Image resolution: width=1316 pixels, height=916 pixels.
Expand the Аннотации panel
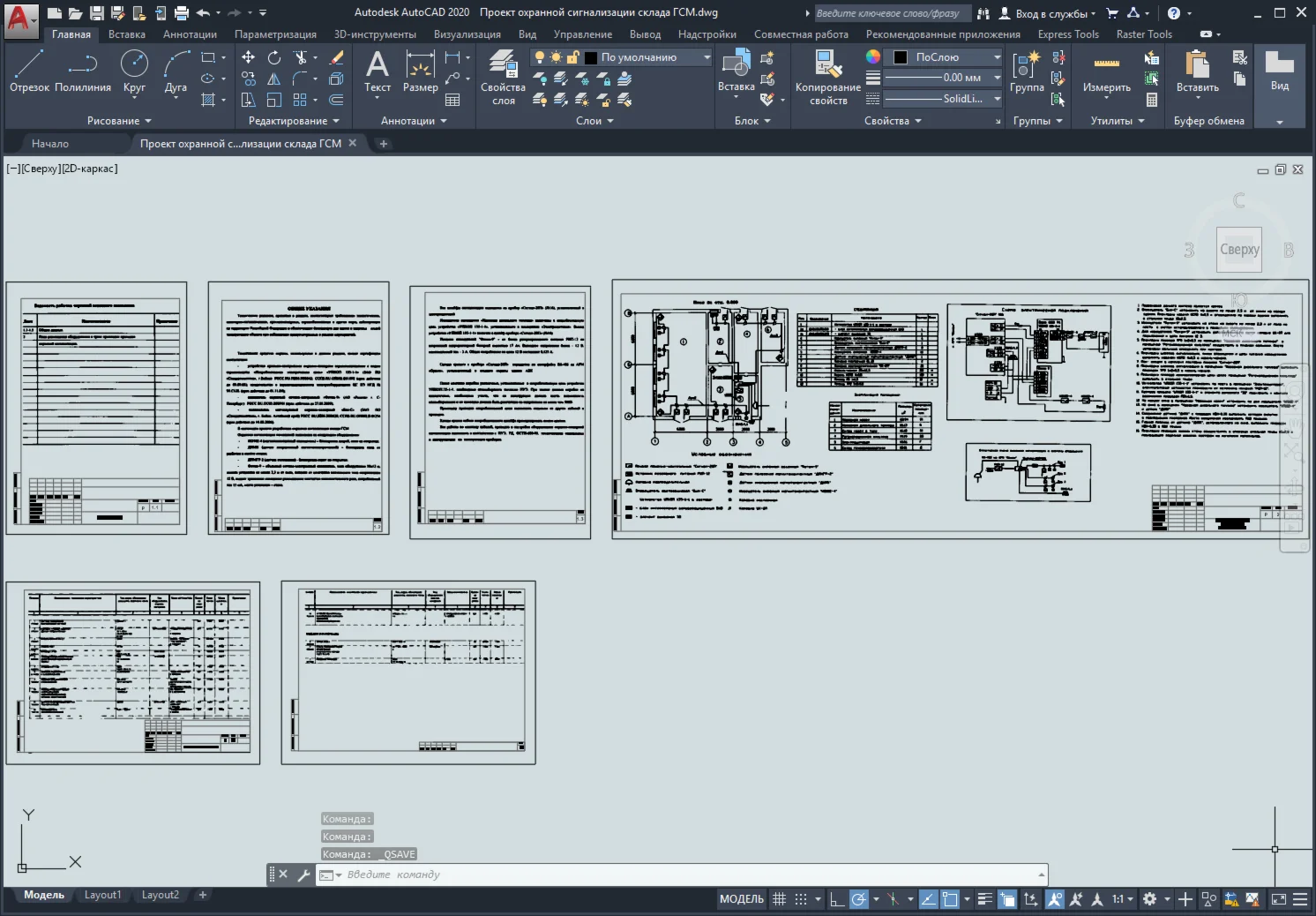click(414, 121)
